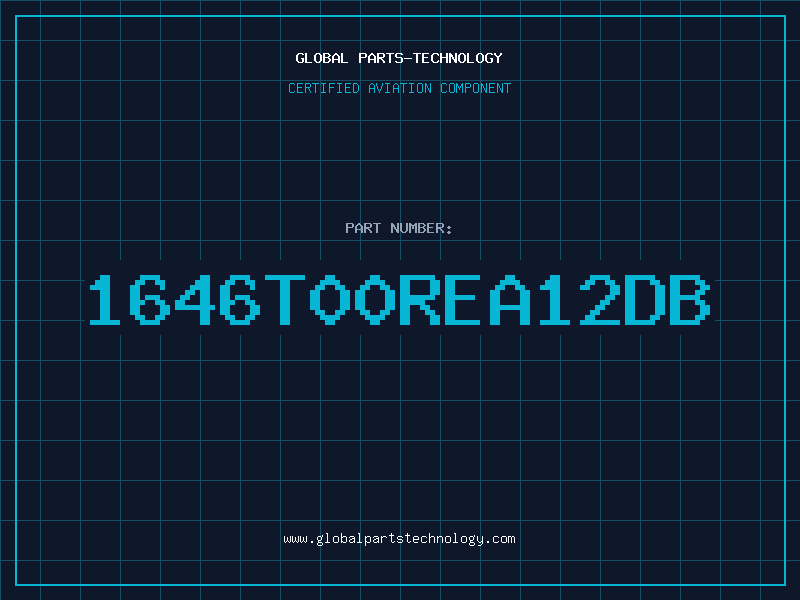The height and width of the screenshot is (600, 800).
Task: Click the PART NUMBER: label
Action: (399, 228)
